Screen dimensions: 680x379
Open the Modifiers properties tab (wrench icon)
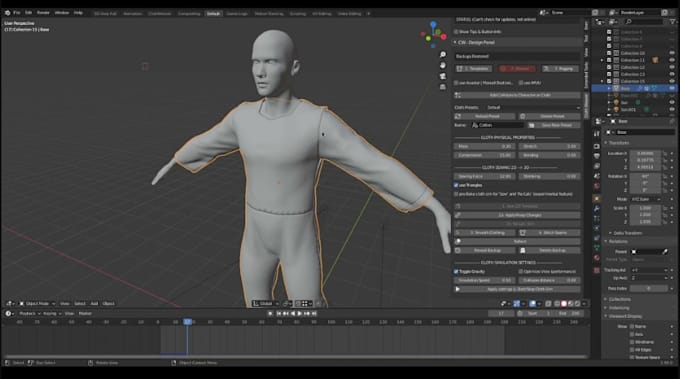point(597,209)
